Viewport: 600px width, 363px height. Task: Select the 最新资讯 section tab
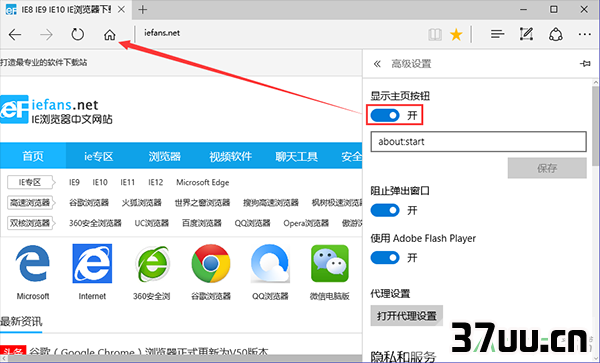pyautogui.click(x=21, y=321)
